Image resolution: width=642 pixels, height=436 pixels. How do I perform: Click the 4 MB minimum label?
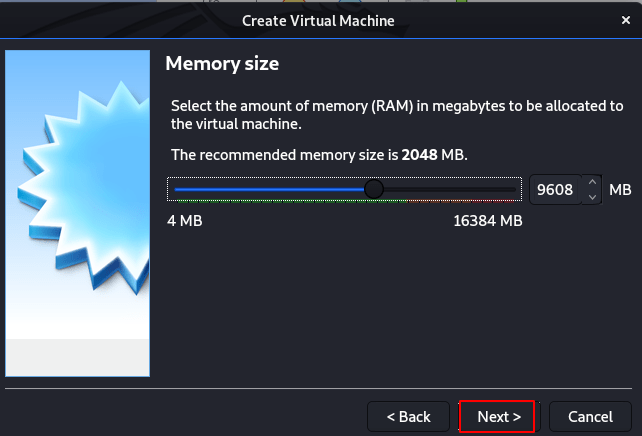coord(185,221)
